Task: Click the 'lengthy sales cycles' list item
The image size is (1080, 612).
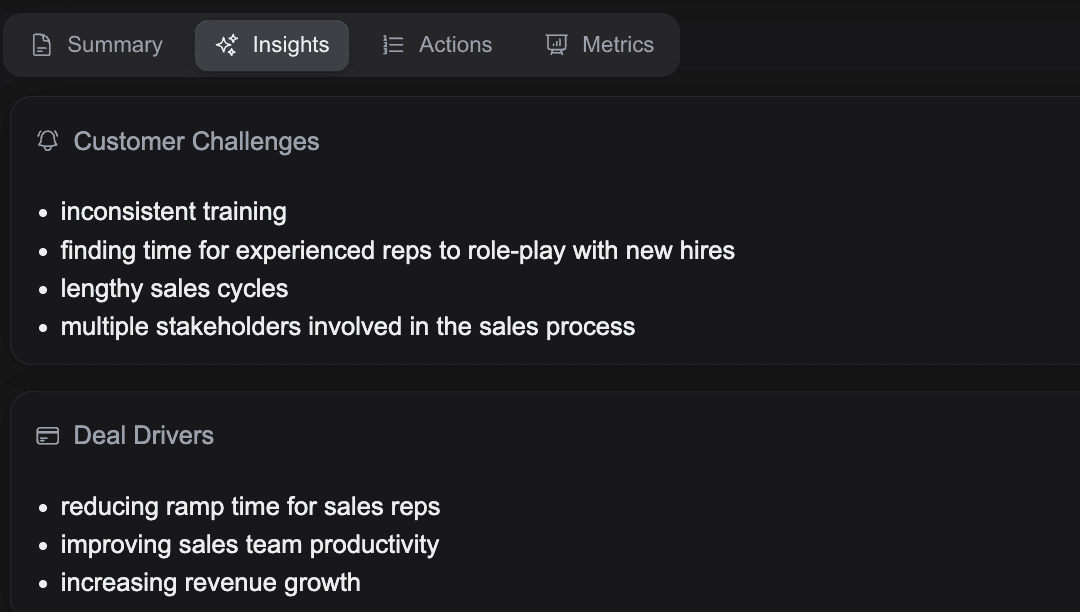Action: 174,288
